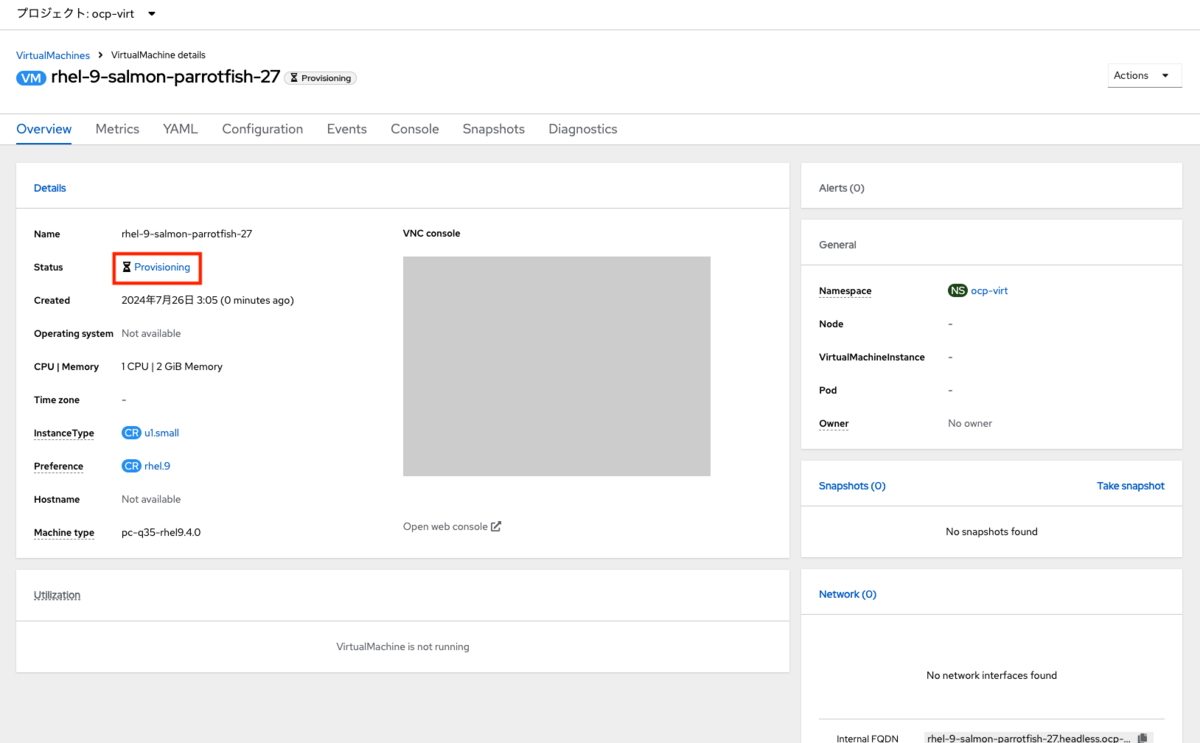
Task: Click the blue VM badge icon in the title
Action: point(31,78)
